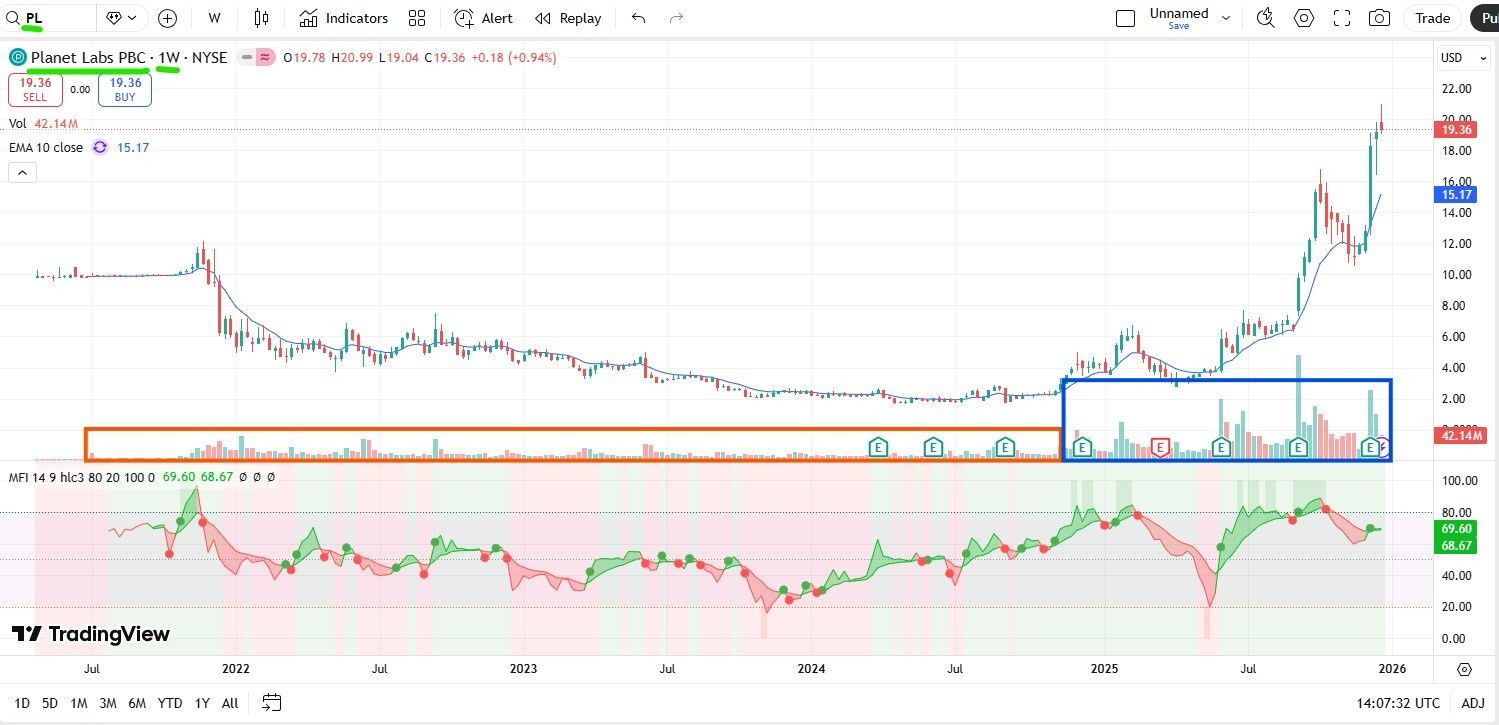Open the Go to date calendar icon
Screen dimensions: 1499x725
tap(271, 703)
